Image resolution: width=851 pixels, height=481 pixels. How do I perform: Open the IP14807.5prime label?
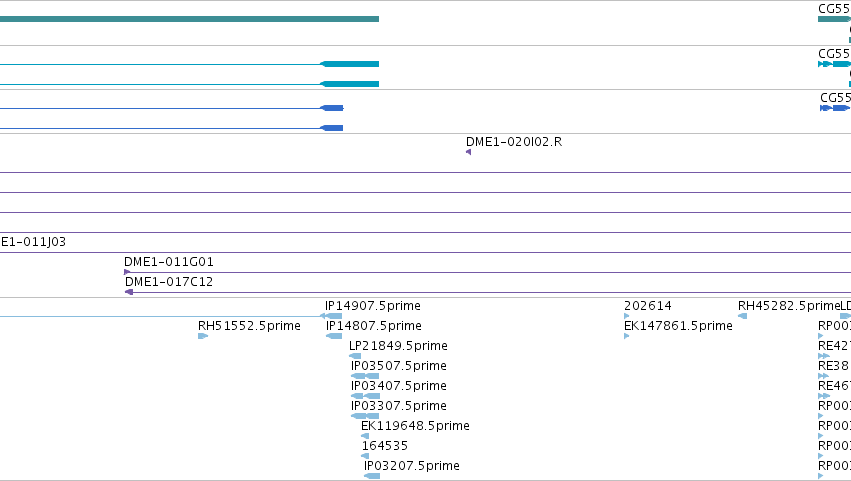pyautogui.click(x=373, y=326)
